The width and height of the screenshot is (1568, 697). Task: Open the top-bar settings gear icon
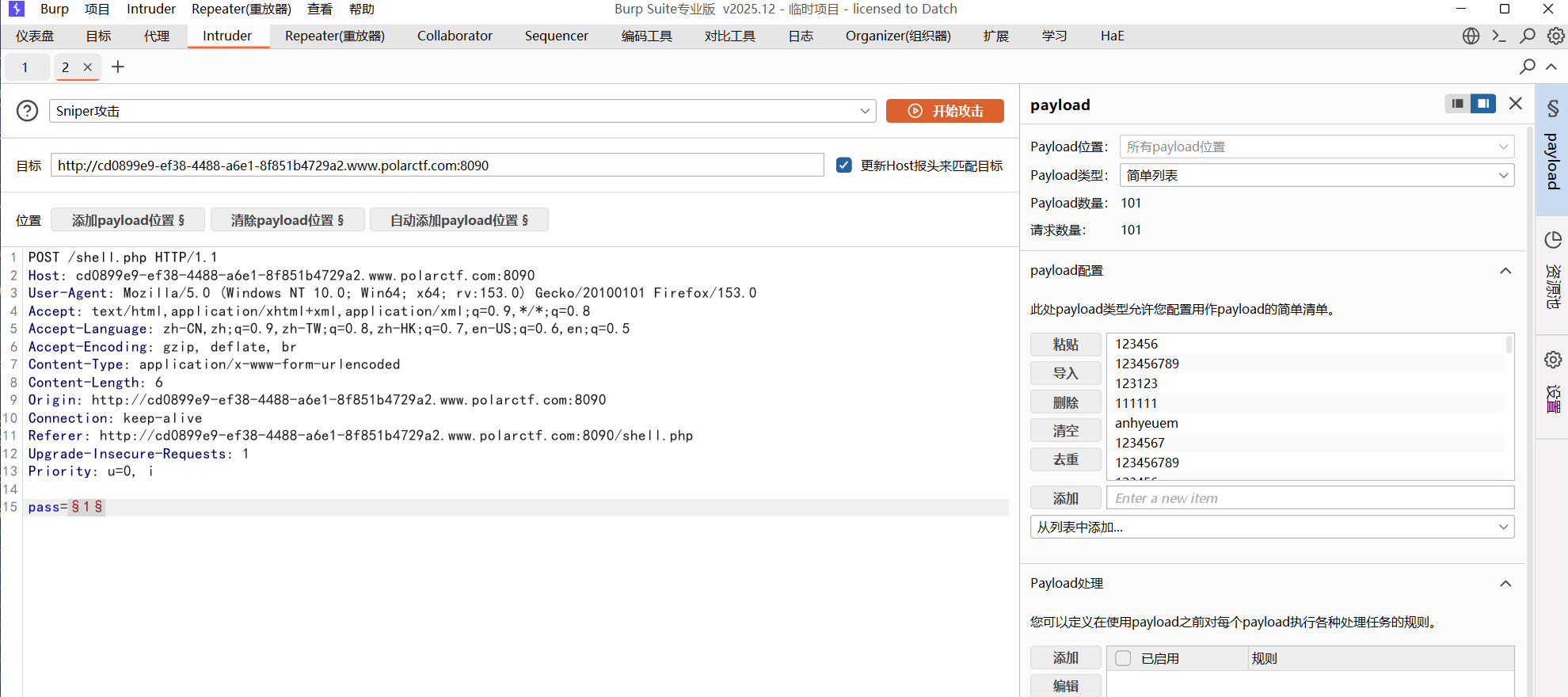click(x=1555, y=36)
